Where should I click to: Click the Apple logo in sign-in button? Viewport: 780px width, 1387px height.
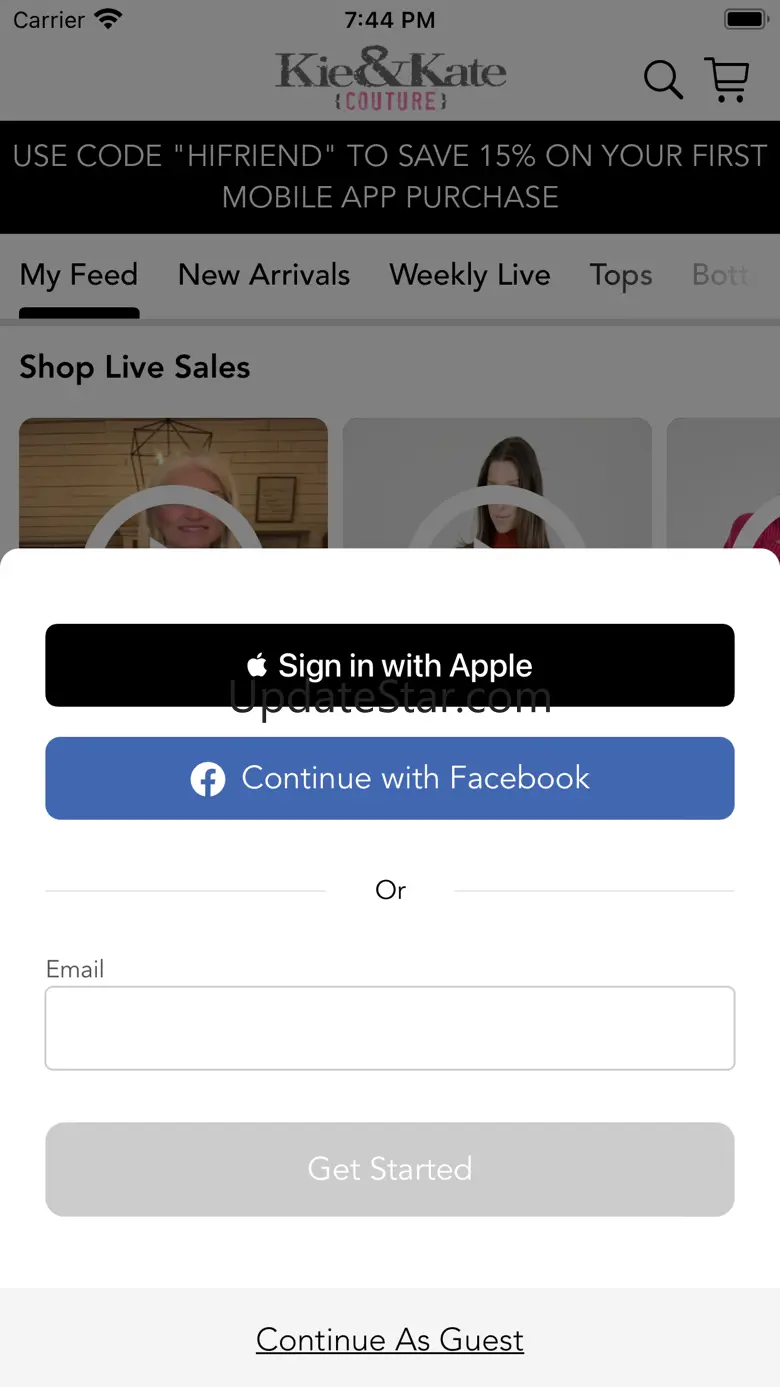click(x=257, y=666)
